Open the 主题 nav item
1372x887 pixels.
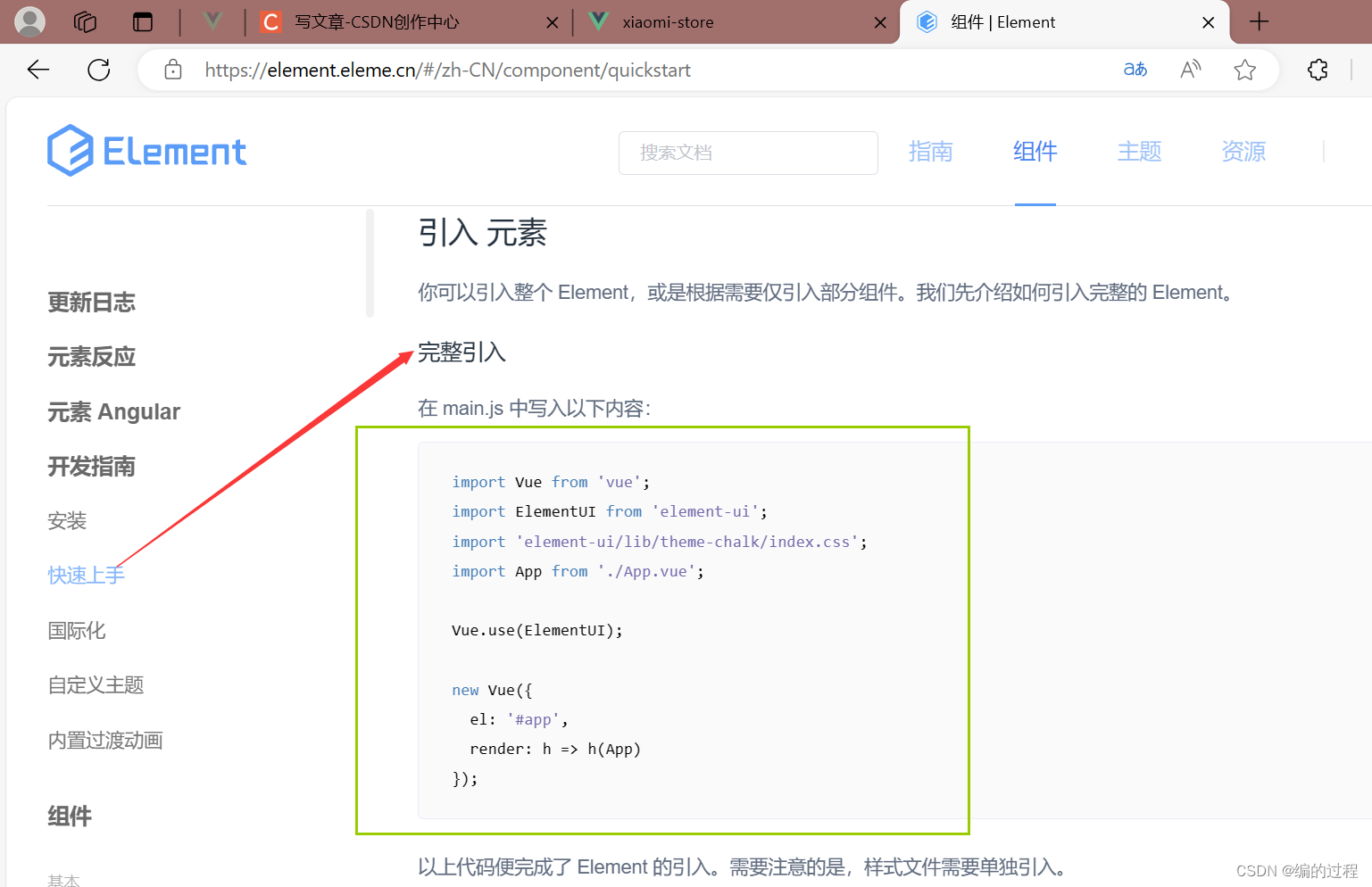(1139, 152)
